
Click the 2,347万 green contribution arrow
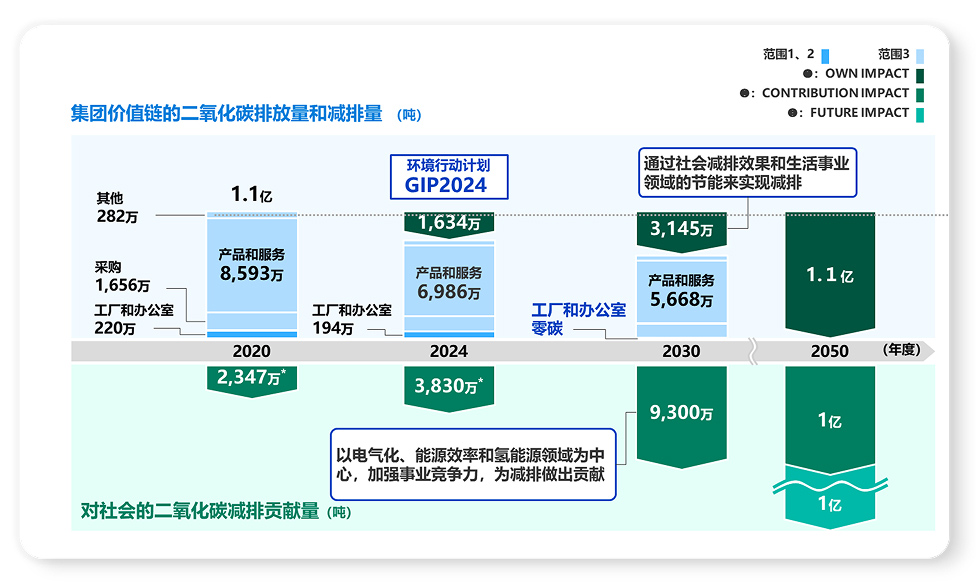click(x=251, y=379)
